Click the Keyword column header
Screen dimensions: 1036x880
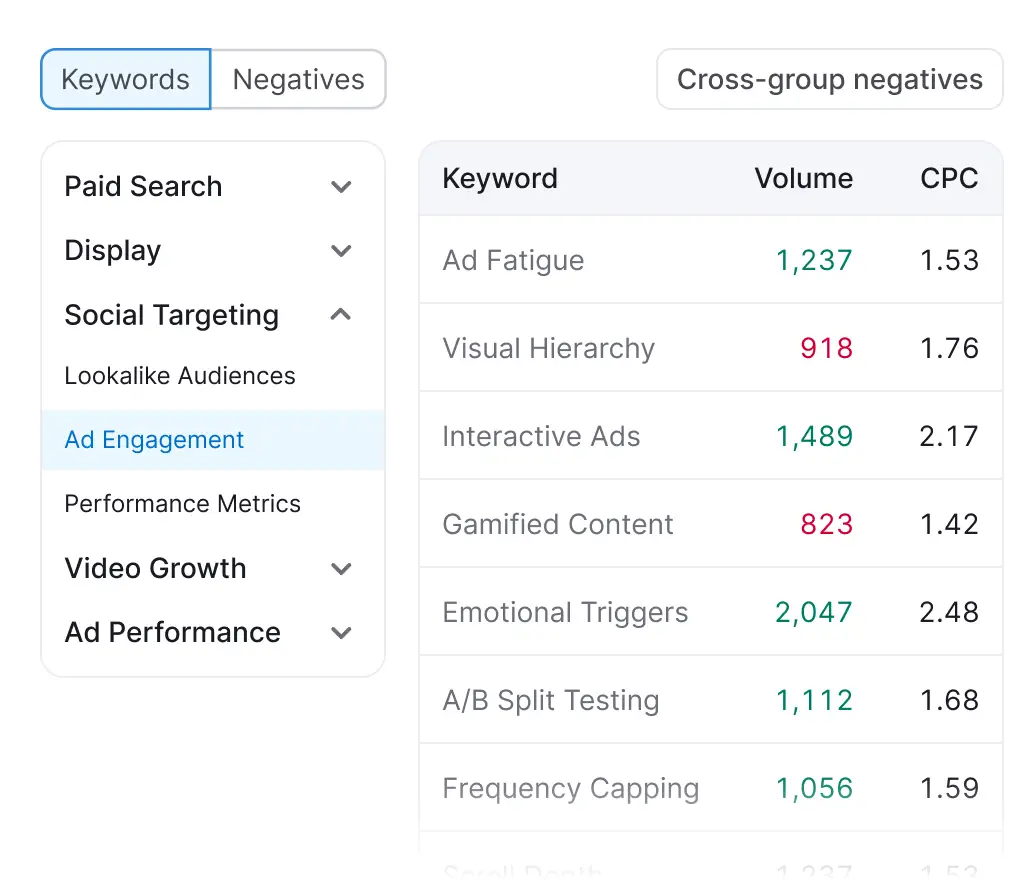tap(500, 179)
